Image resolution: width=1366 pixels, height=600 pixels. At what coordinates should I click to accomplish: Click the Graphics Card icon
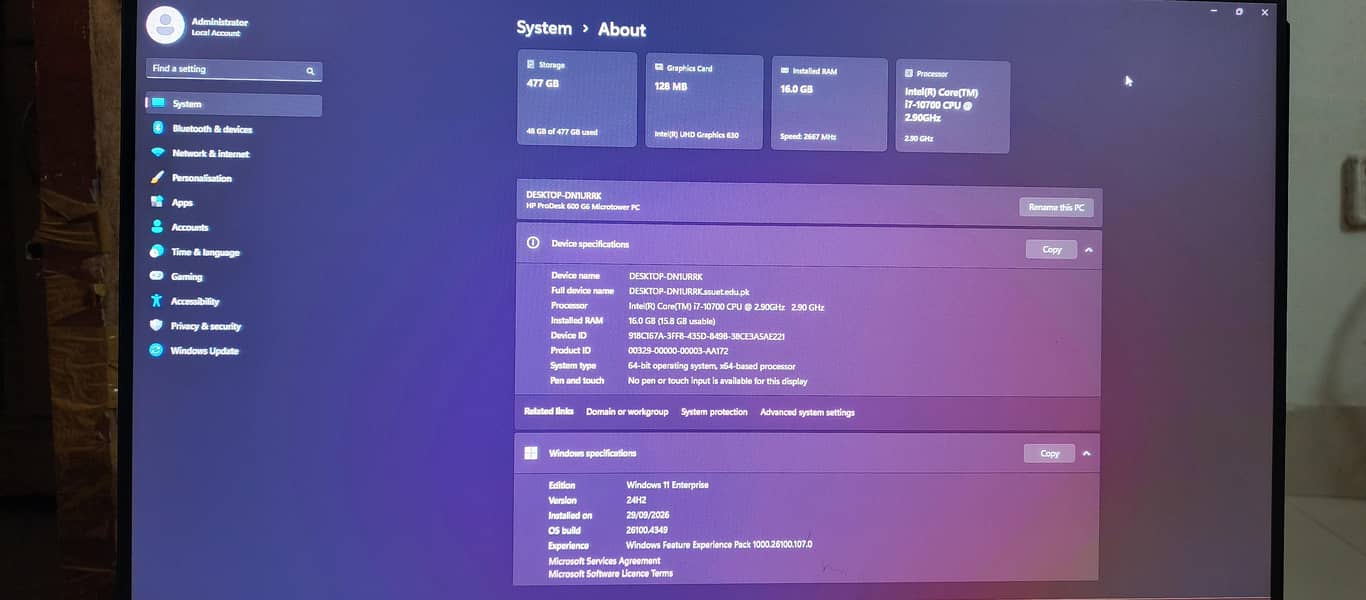[x=659, y=67]
